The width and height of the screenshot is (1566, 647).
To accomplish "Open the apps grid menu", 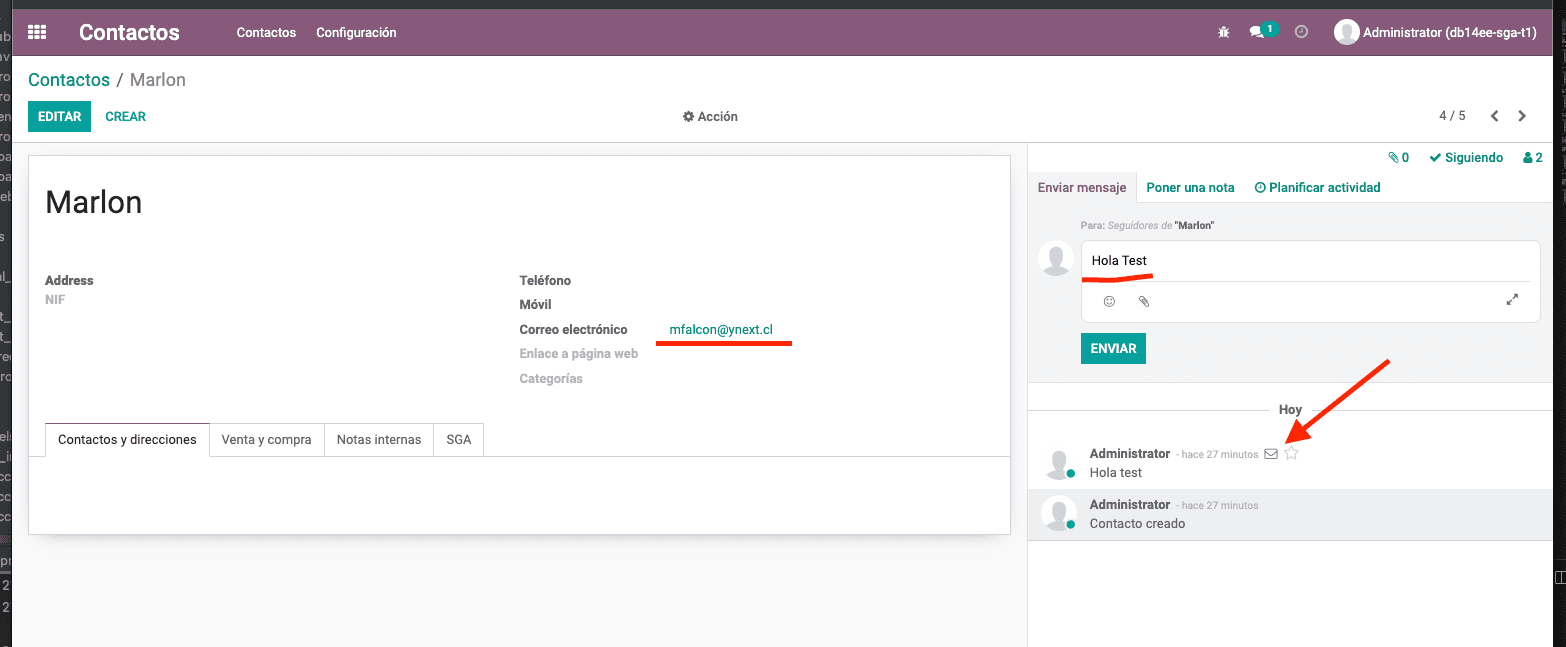I will 37,32.
